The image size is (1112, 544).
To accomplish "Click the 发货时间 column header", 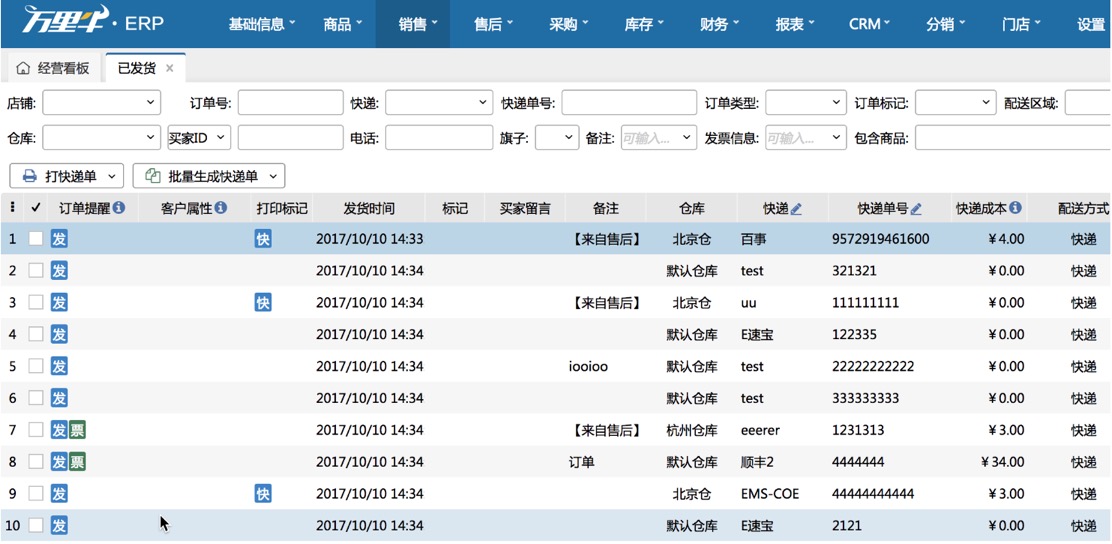I will click(x=369, y=209).
